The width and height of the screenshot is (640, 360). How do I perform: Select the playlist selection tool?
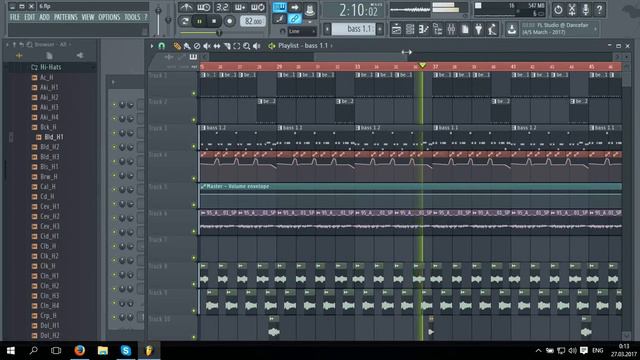click(237, 46)
